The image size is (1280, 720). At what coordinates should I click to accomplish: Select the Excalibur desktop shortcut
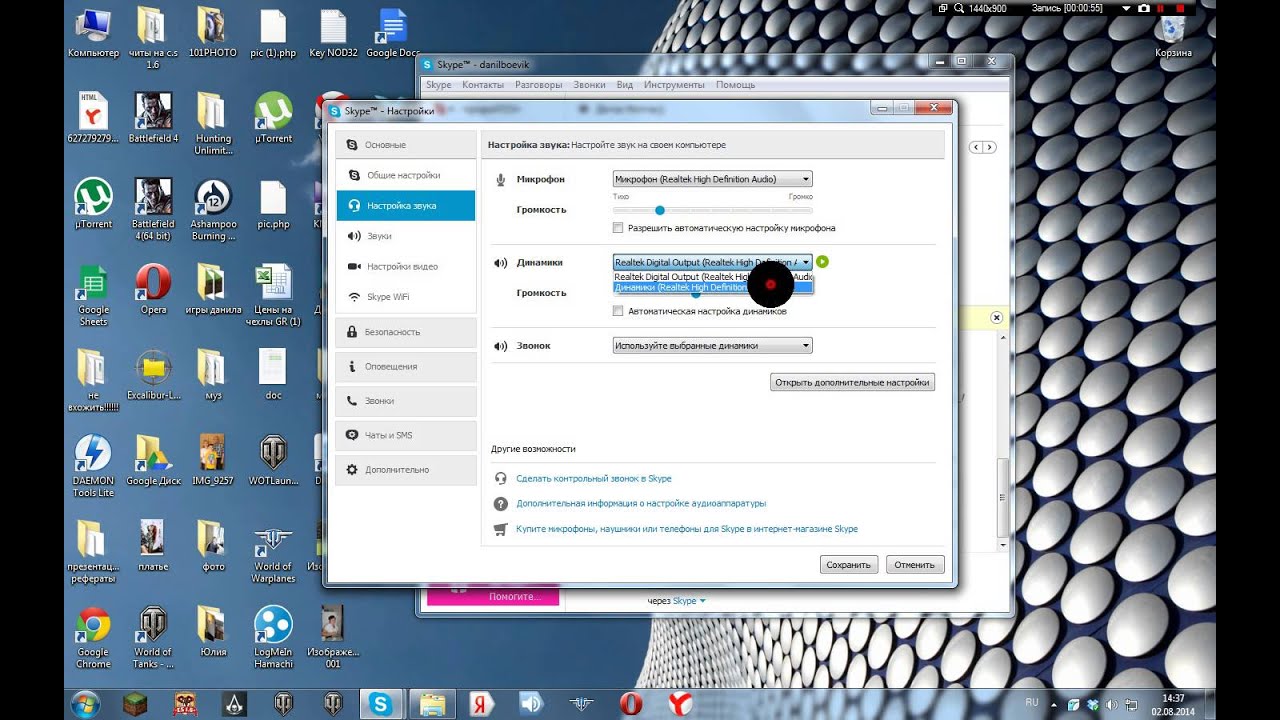tap(153, 375)
